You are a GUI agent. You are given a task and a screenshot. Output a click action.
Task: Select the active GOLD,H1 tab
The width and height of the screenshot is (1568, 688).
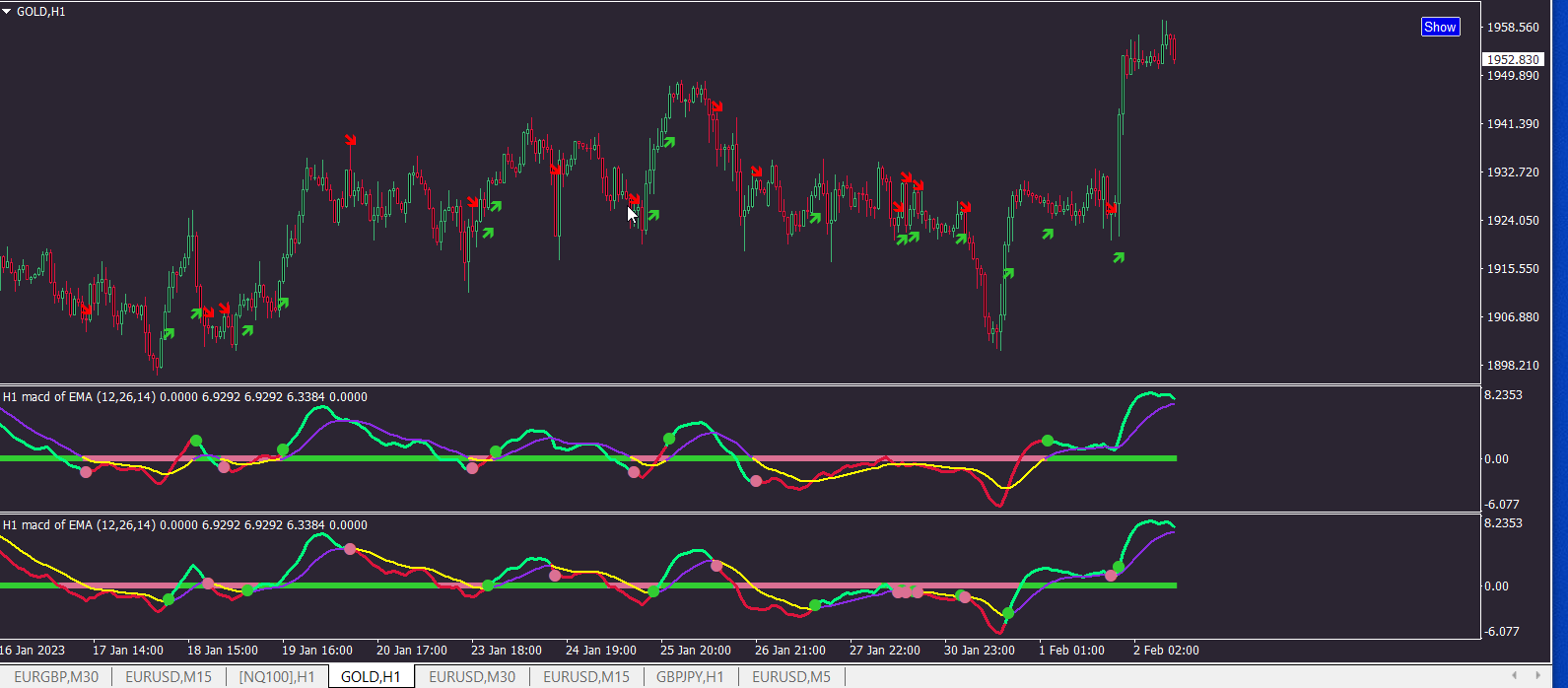[371, 677]
